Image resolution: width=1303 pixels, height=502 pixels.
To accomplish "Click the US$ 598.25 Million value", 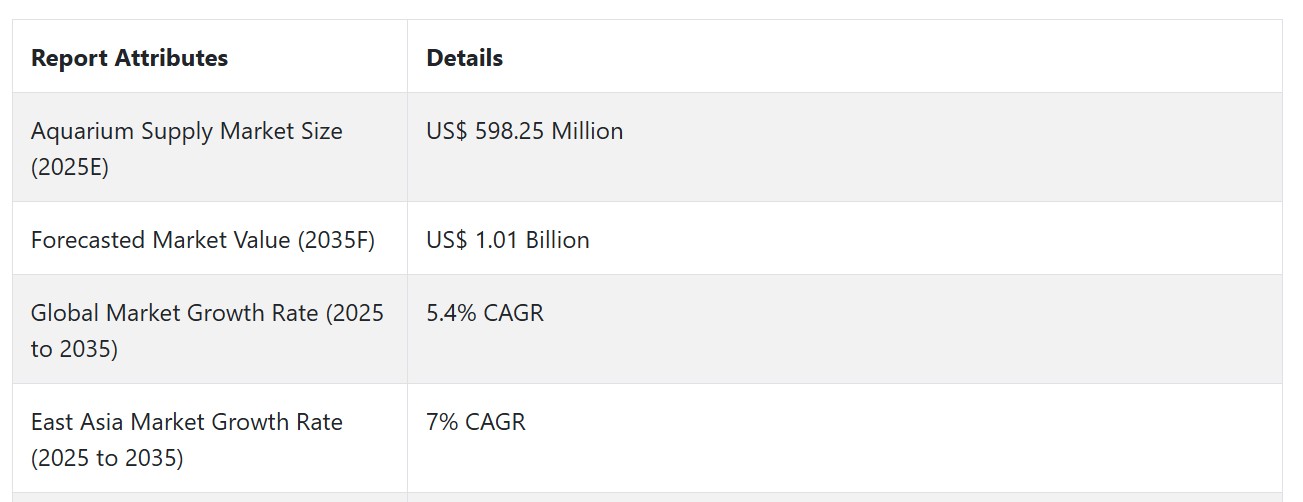I will pos(524,131).
